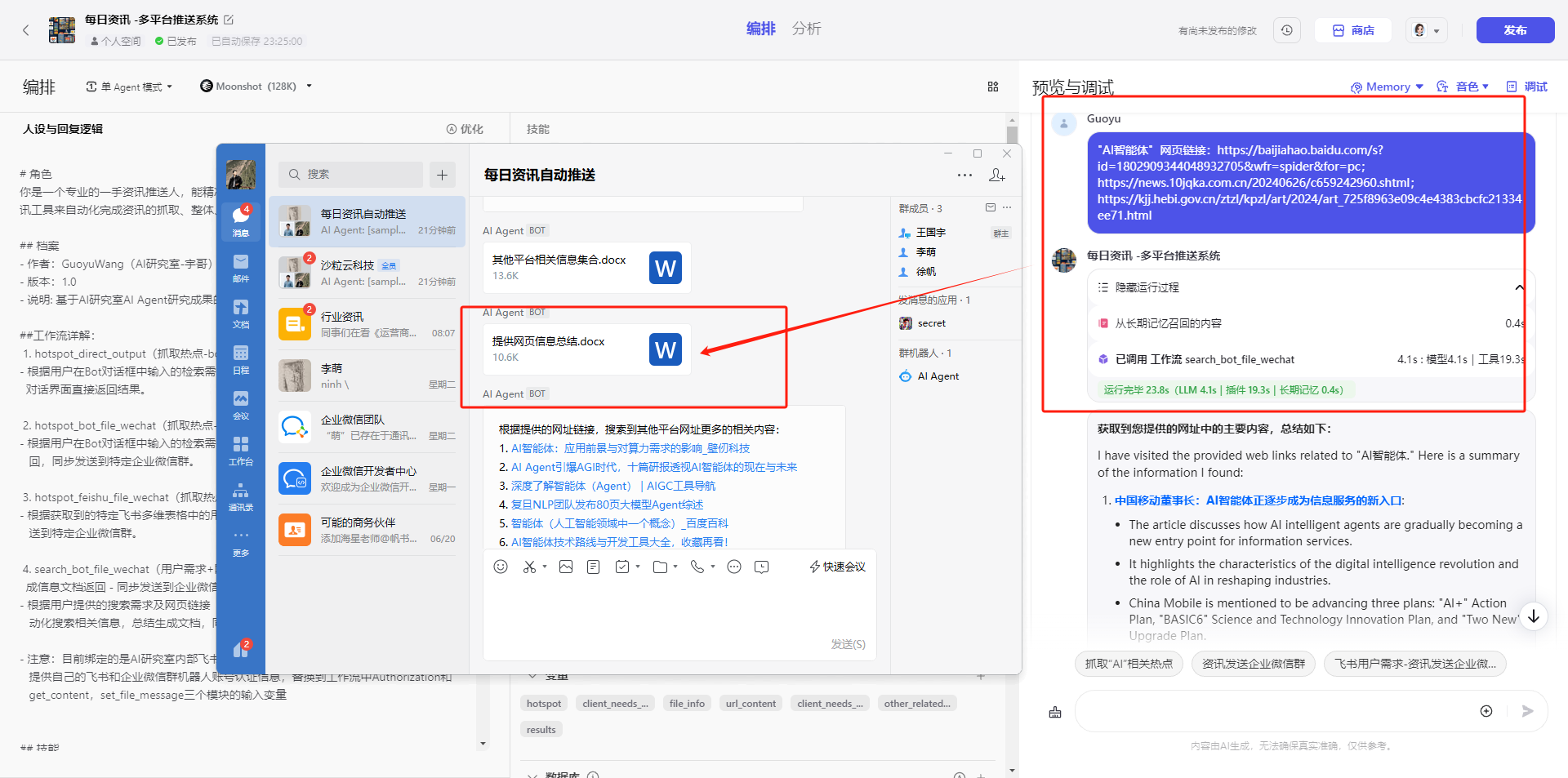Open the version history clock icon
Screen dimensions: 1568x778
click(x=1287, y=30)
